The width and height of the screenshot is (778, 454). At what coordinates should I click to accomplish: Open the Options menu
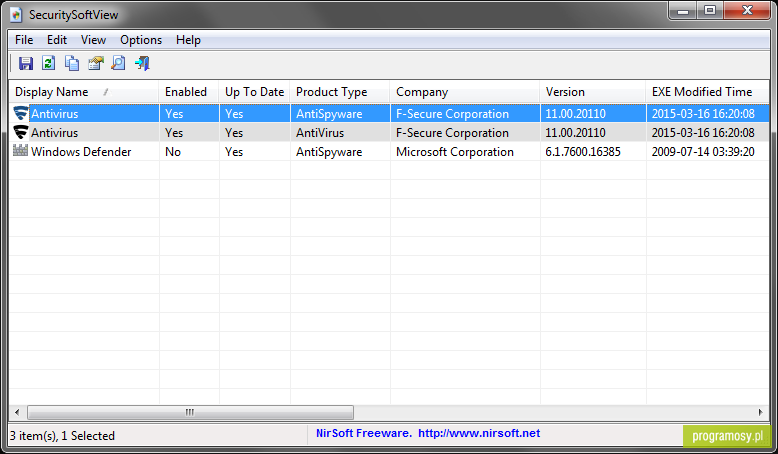point(141,40)
